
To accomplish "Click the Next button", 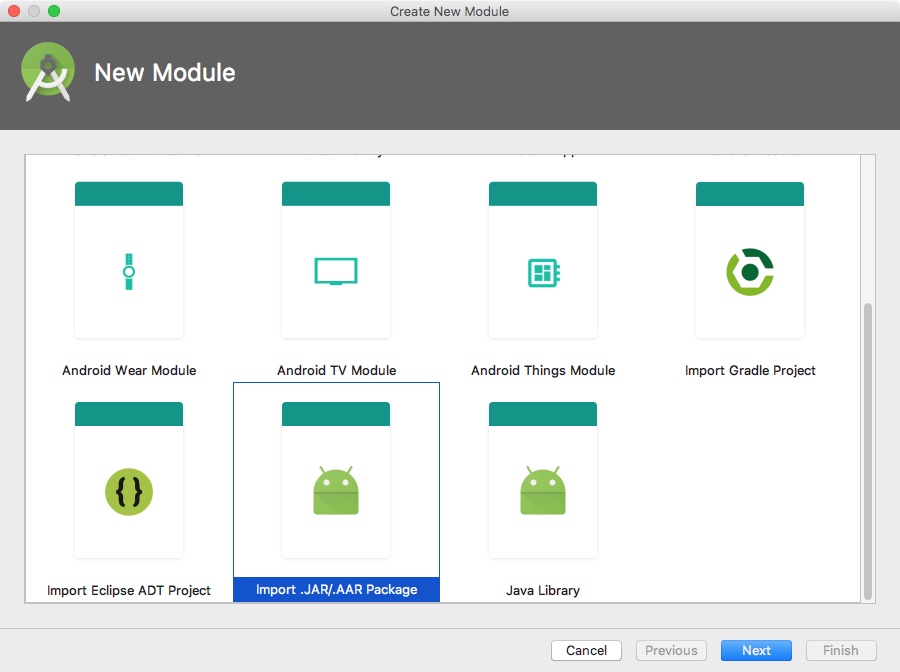I will point(756,650).
